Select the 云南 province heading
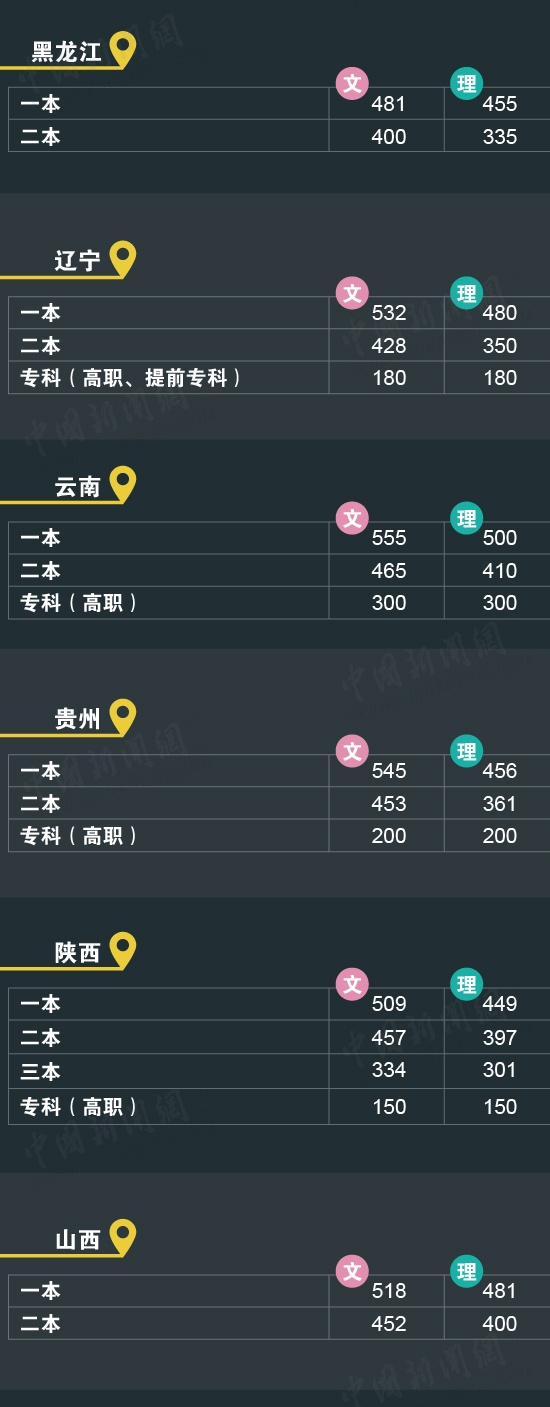The height and width of the screenshot is (1407, 550). click(77, 487)
